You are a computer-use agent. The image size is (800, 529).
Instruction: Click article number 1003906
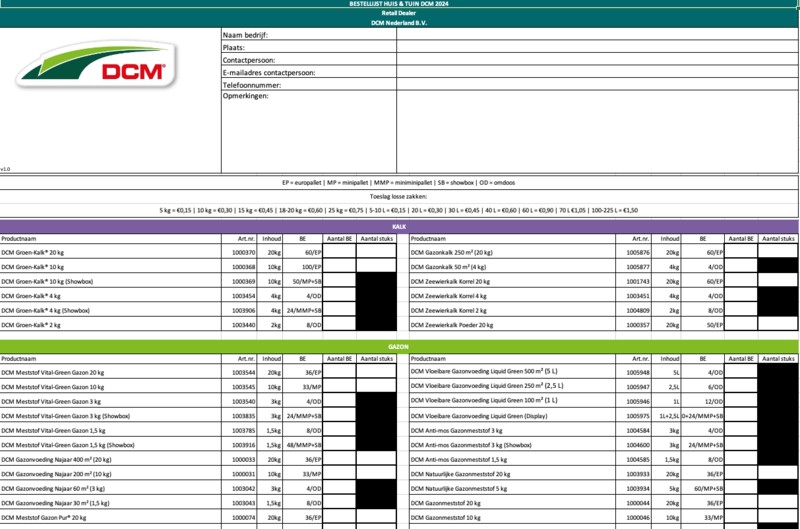(243, 310)
